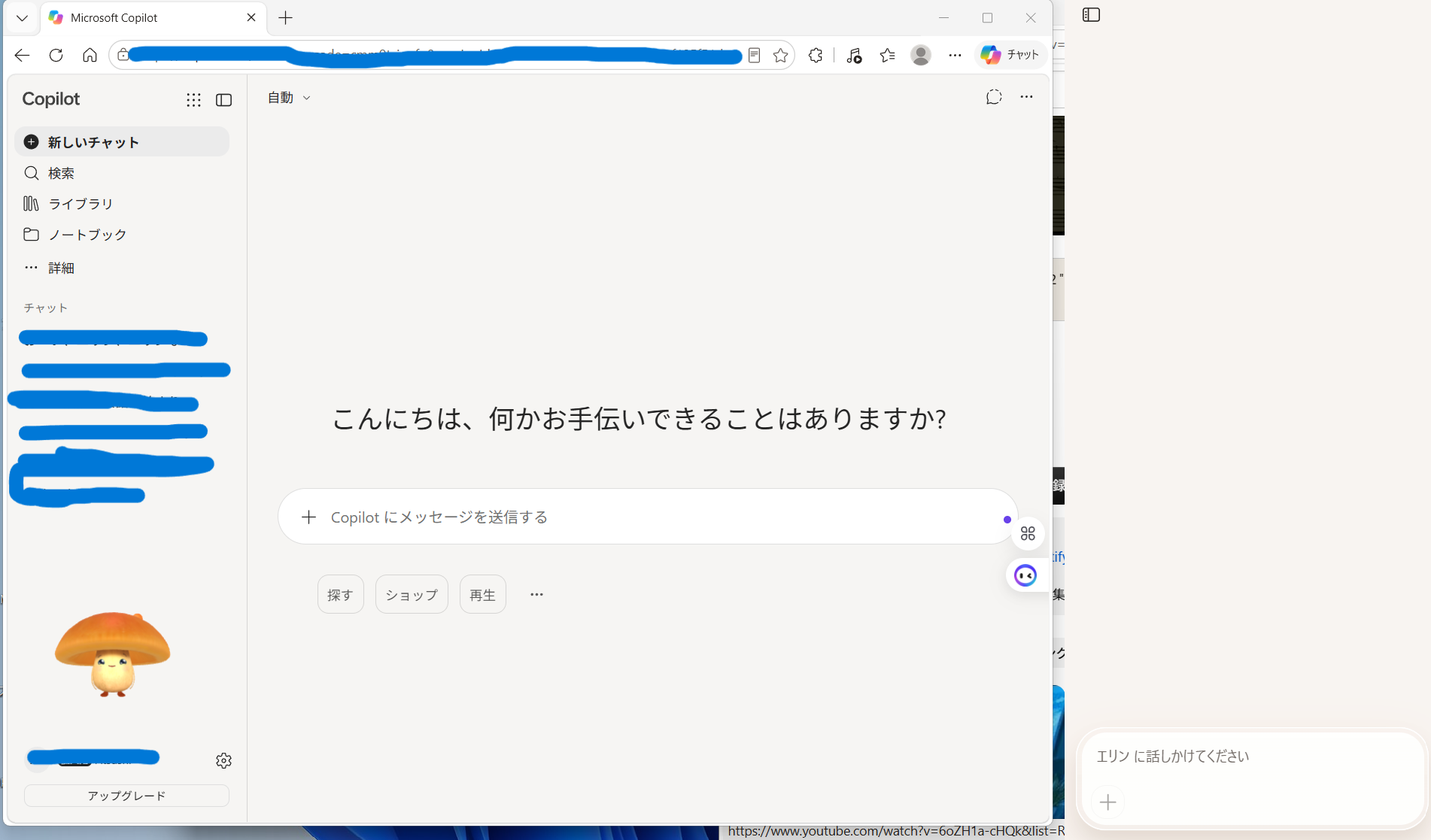The width and height of the screenshot is (1431, 840).
Task: Open the Copilot チャット toolbar button
Action: tap(1010, 55)
